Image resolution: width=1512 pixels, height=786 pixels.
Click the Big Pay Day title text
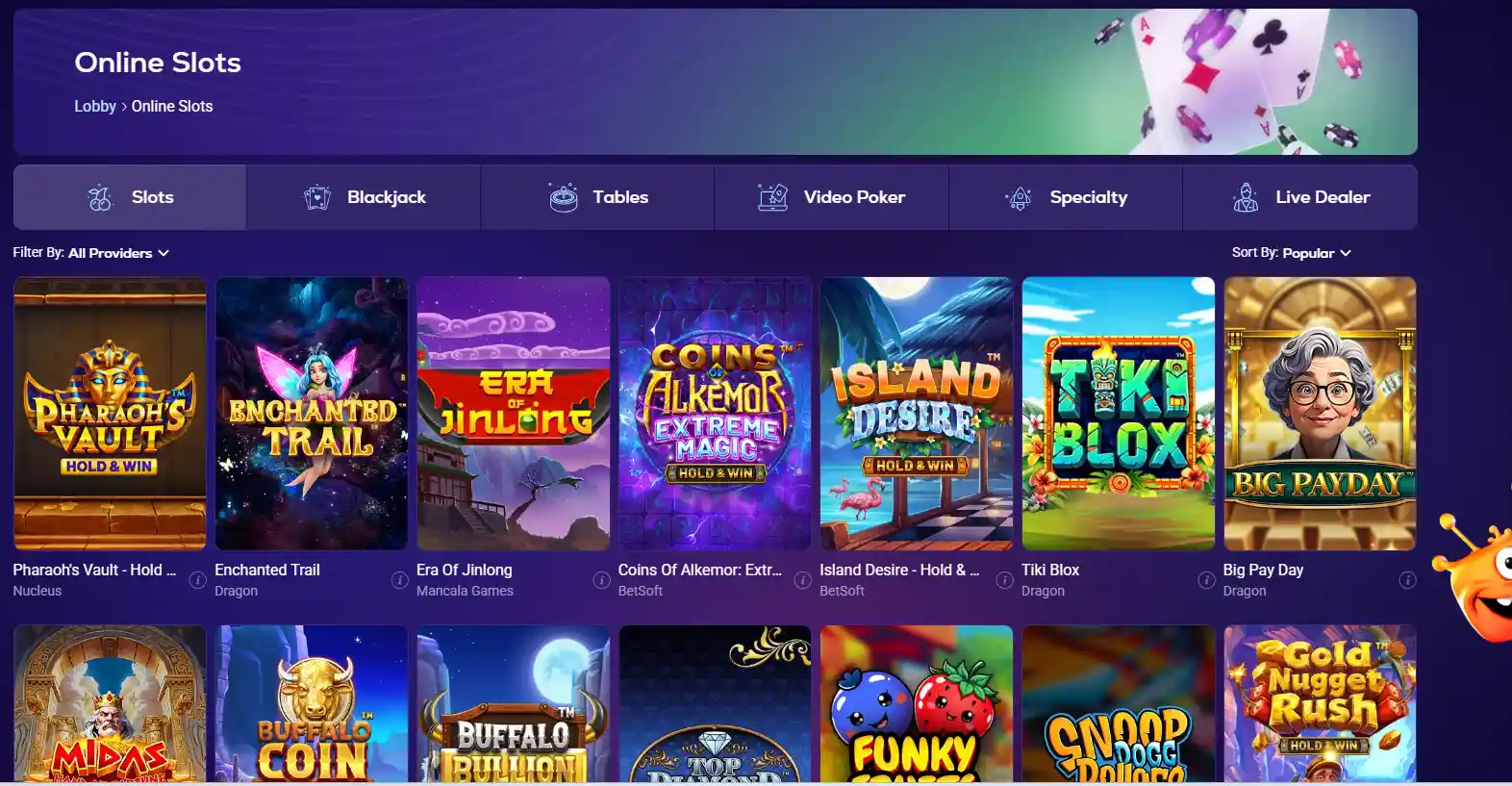coord(1263,570)
